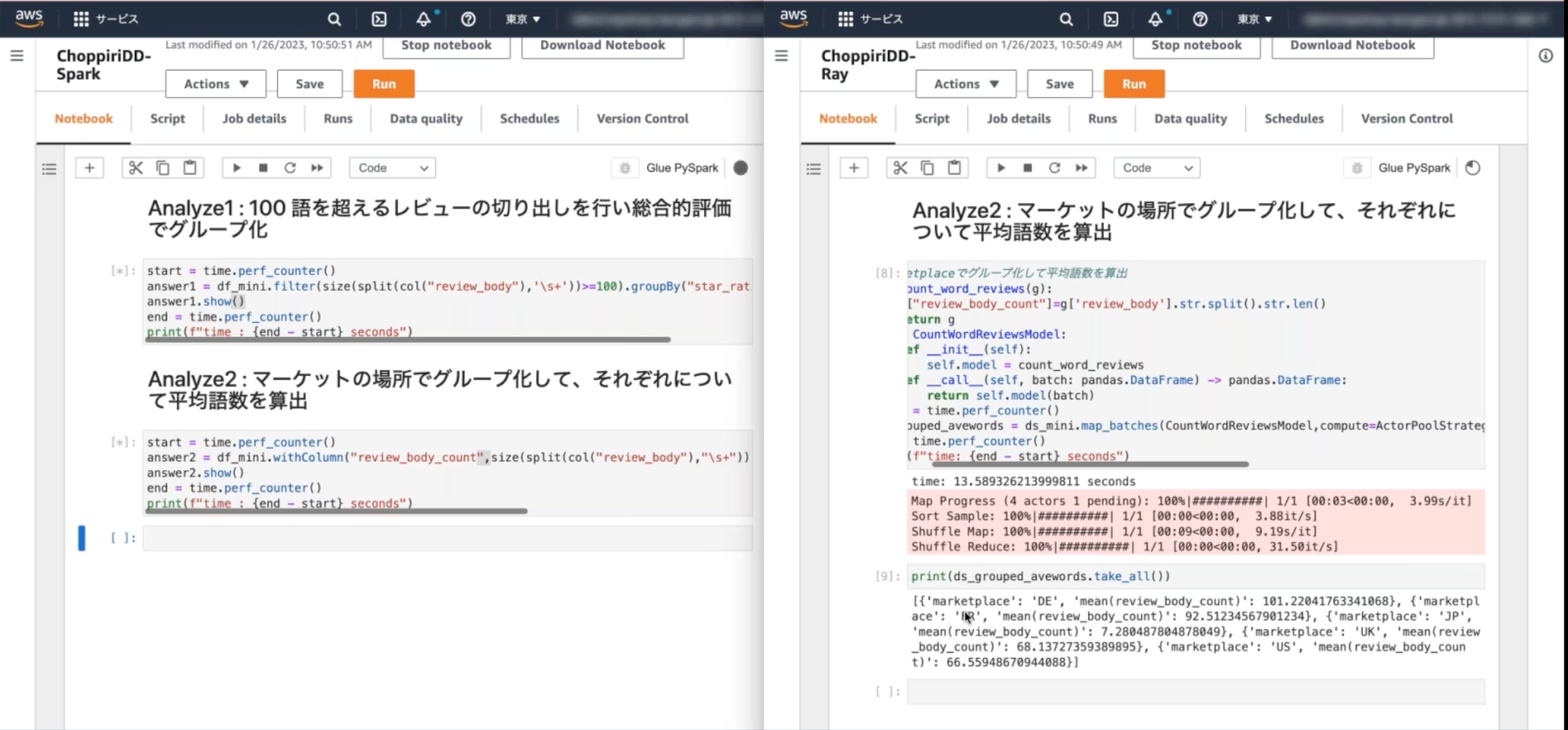Open AWS CloudShell icon in left console header
Screen dimensions: 1568x730
[x=379, y=19]
